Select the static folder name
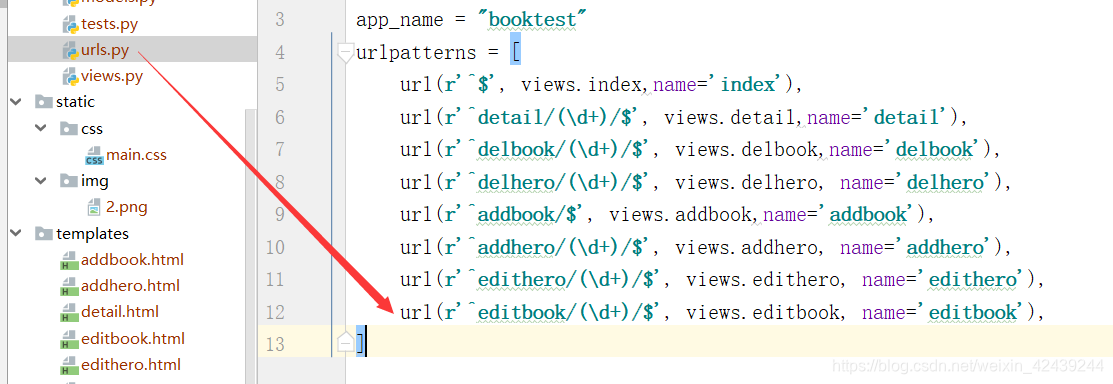The height and width of the screenshot is (384, 1113). (75, 102)
